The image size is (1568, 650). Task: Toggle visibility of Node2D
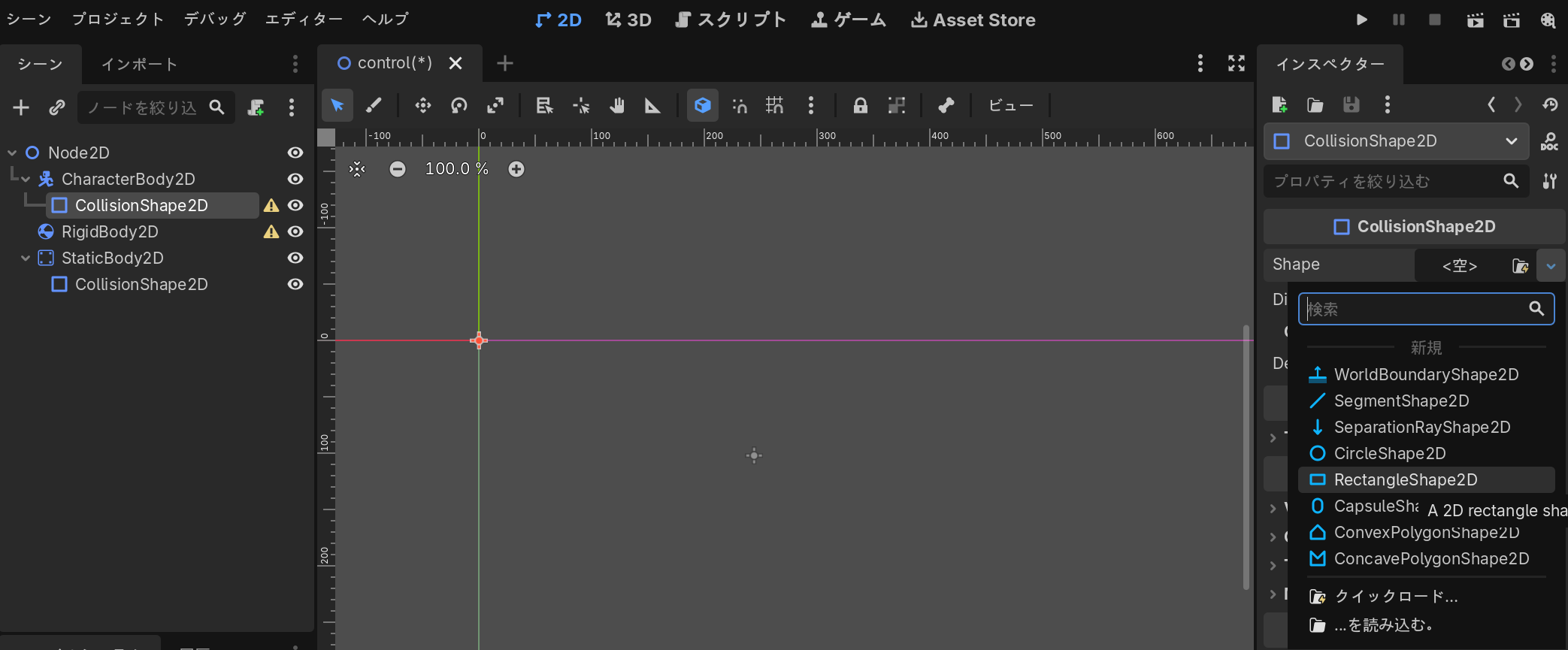pos(295,153)
